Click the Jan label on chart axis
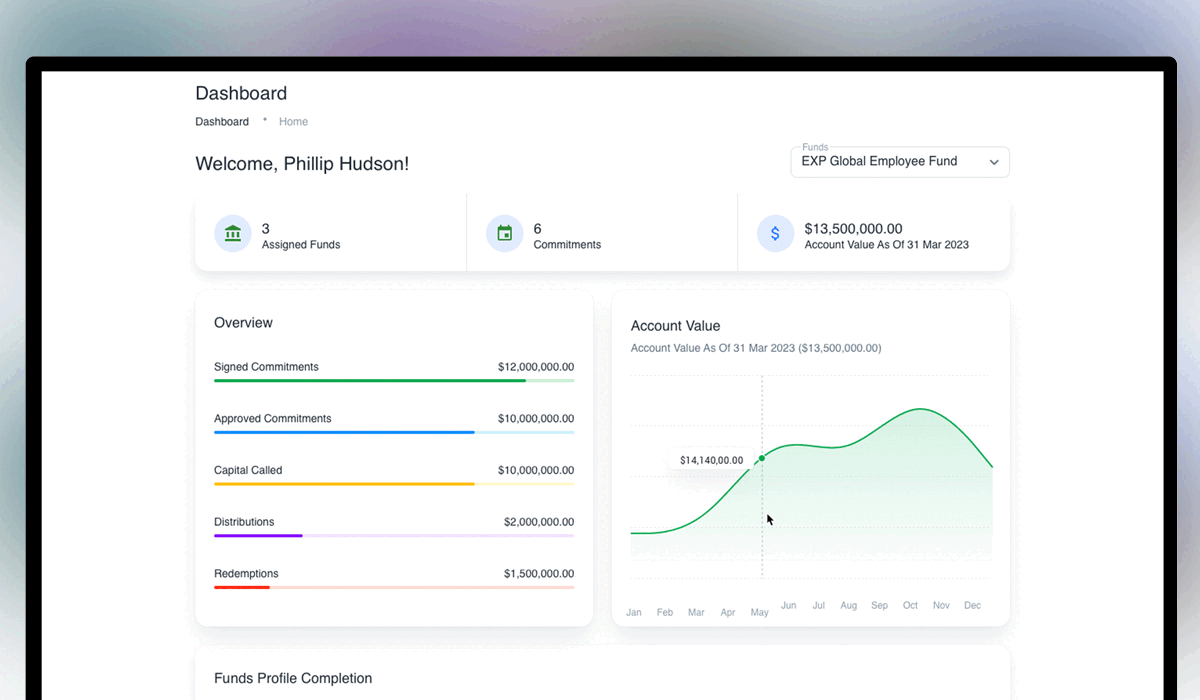Viewport: 1200px width, 700px height. [x=634, y=612]
